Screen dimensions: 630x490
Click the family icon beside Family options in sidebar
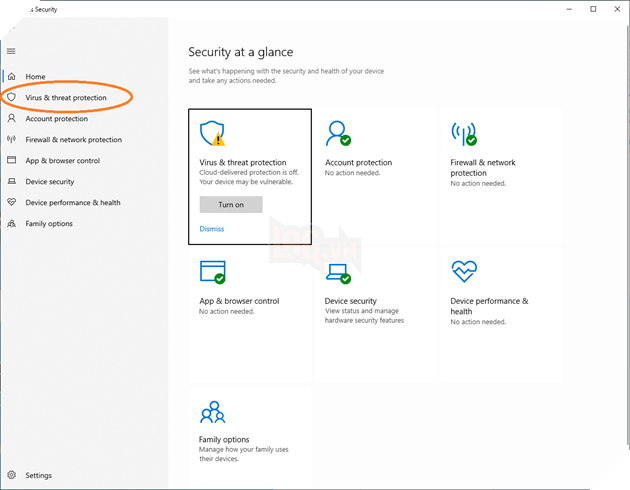12,223
